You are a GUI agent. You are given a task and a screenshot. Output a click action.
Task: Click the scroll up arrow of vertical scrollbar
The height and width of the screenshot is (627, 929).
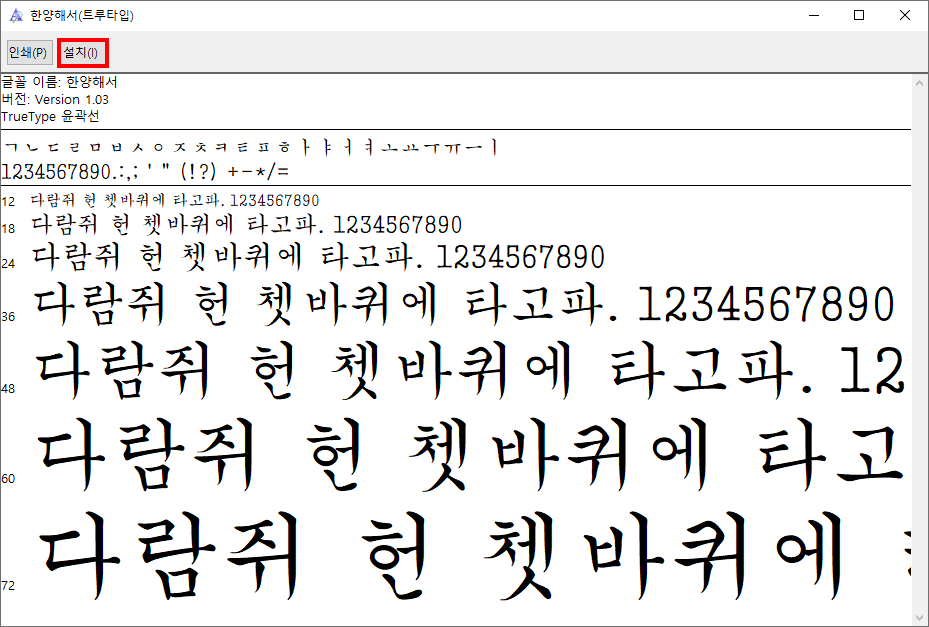(920, 84)
